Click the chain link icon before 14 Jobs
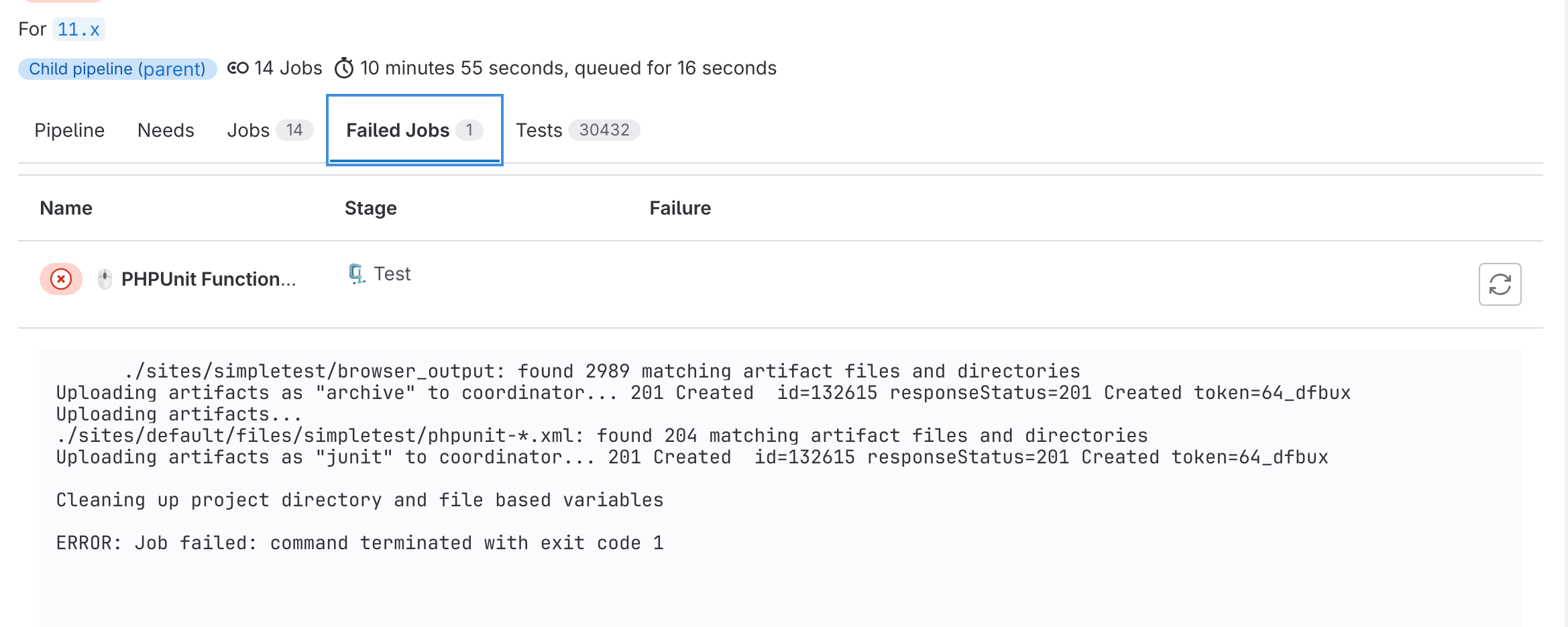 [x=238, y=68]
